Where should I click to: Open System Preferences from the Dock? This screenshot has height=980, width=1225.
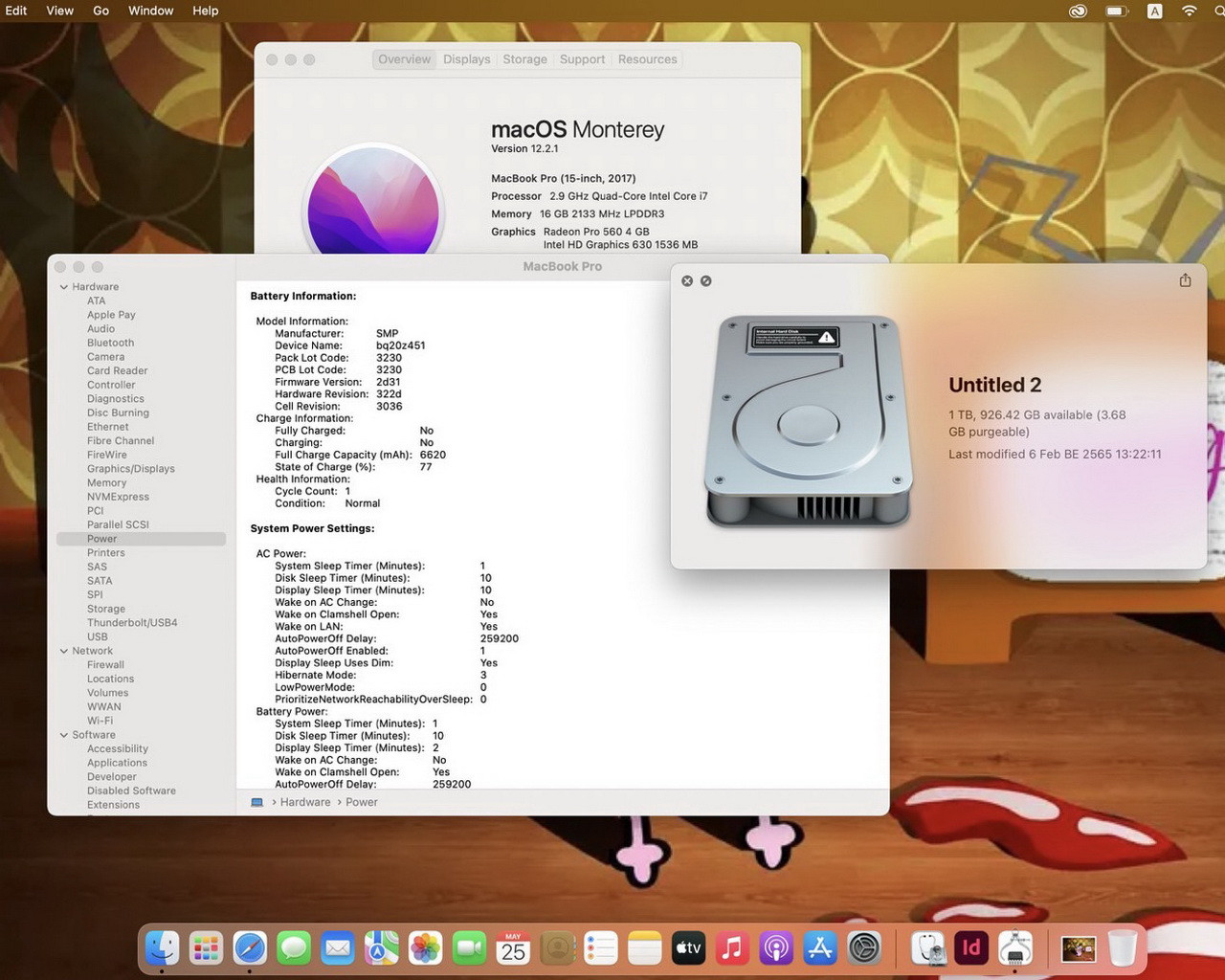tap(864, 948)
